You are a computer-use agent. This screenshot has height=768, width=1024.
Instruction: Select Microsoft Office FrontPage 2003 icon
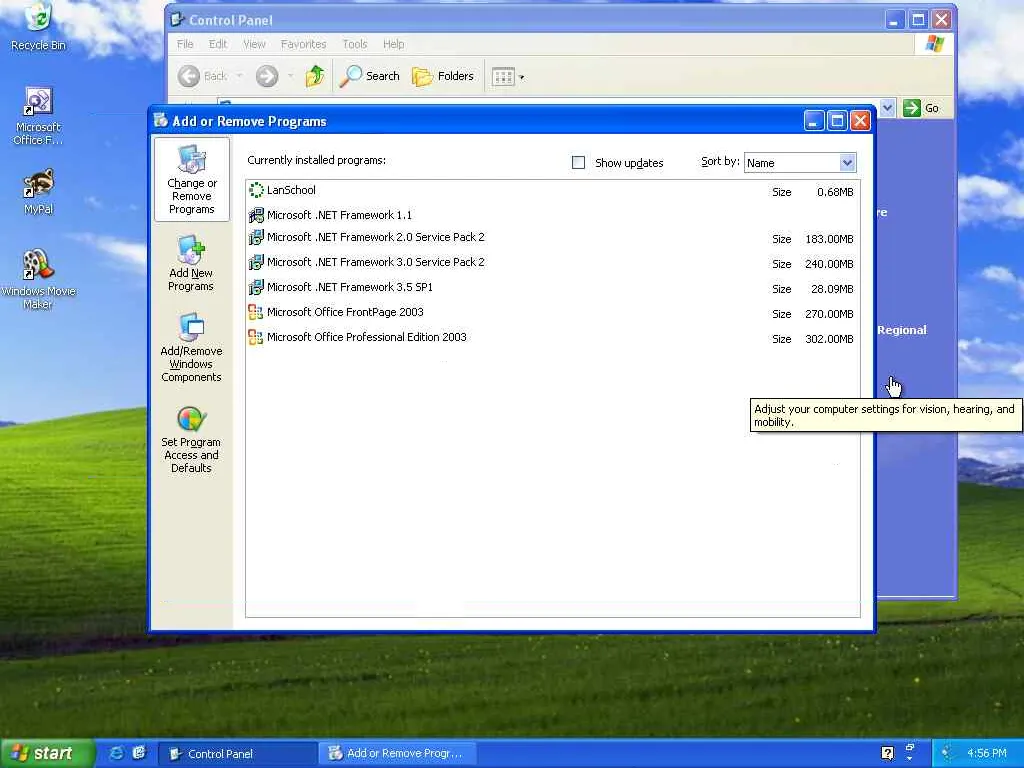[256, 312]
